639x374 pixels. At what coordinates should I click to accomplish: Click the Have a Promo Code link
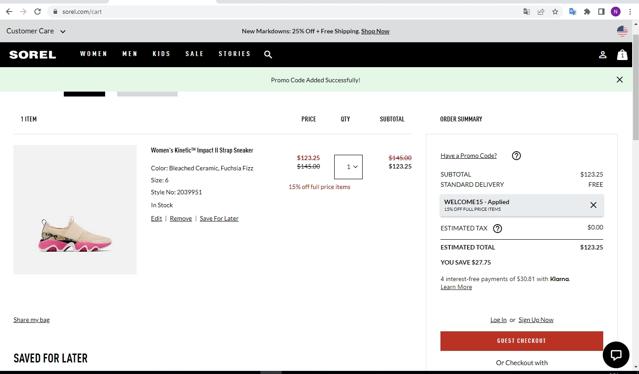[468, 156]
